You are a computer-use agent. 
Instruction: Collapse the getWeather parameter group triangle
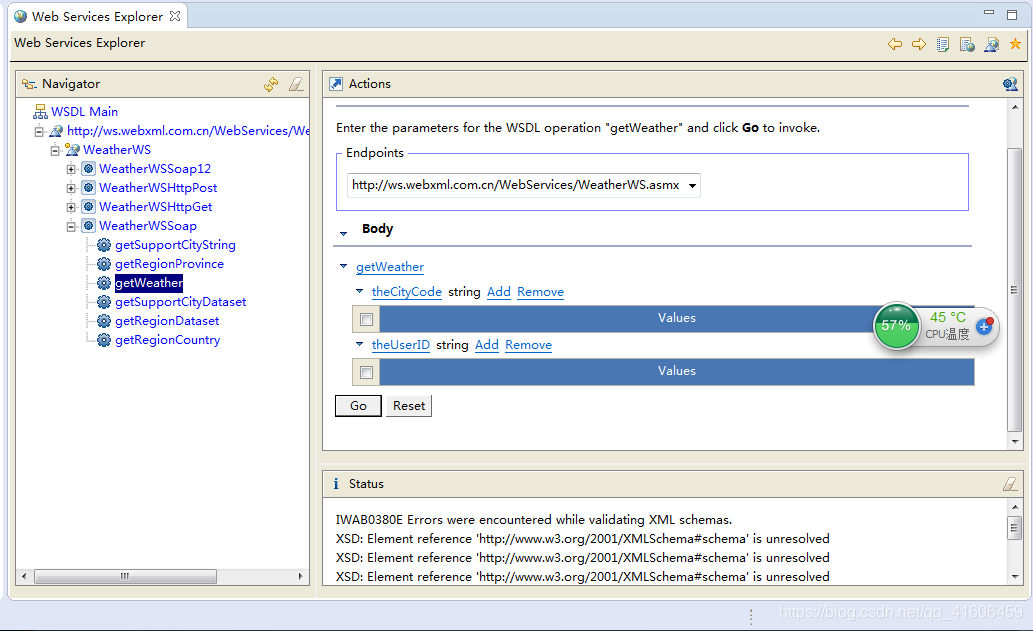(343, 266)
